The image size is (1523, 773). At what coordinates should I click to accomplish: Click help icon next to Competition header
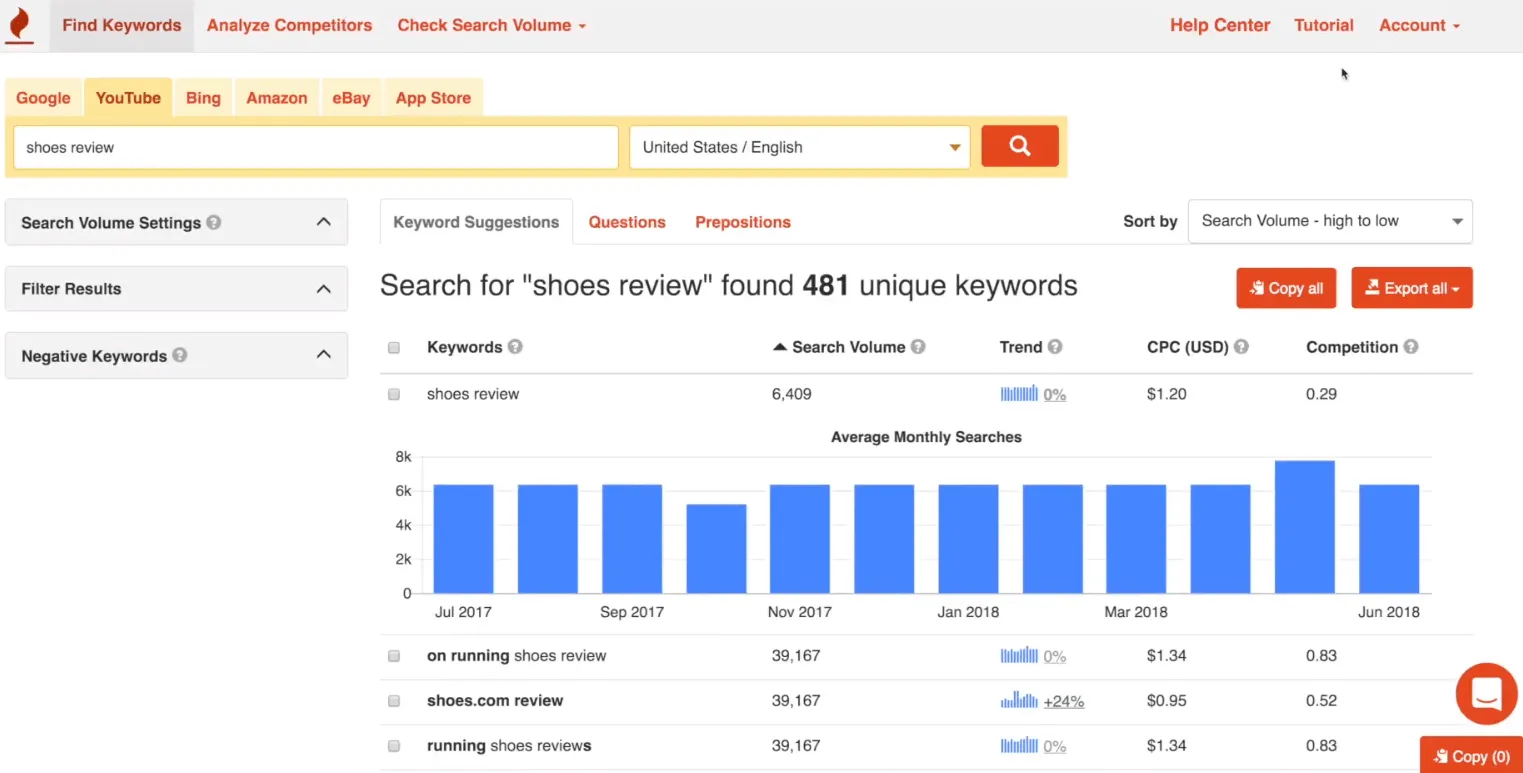[x=1411, y=347]
